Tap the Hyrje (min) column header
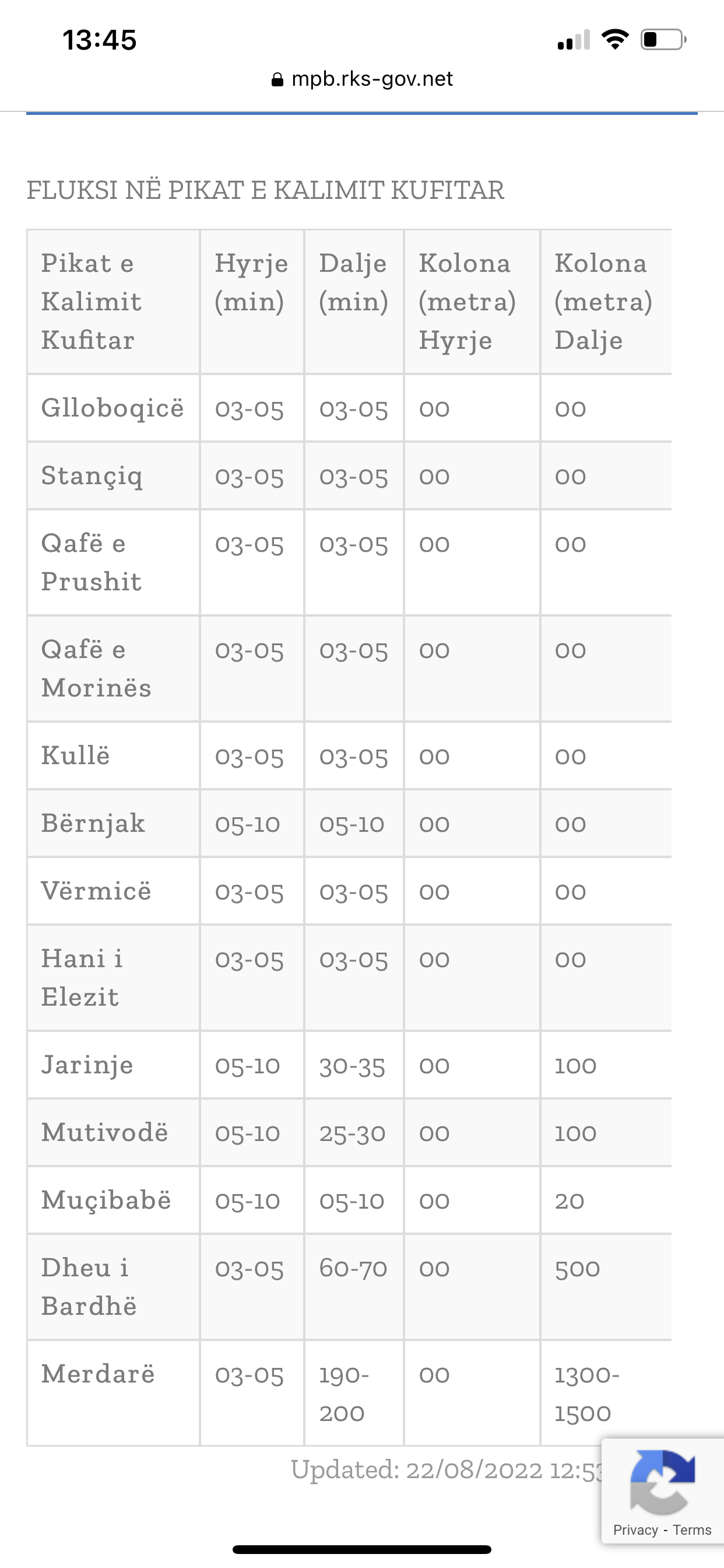Screen dimensions: 724x1568 click(x=251, y=282)
